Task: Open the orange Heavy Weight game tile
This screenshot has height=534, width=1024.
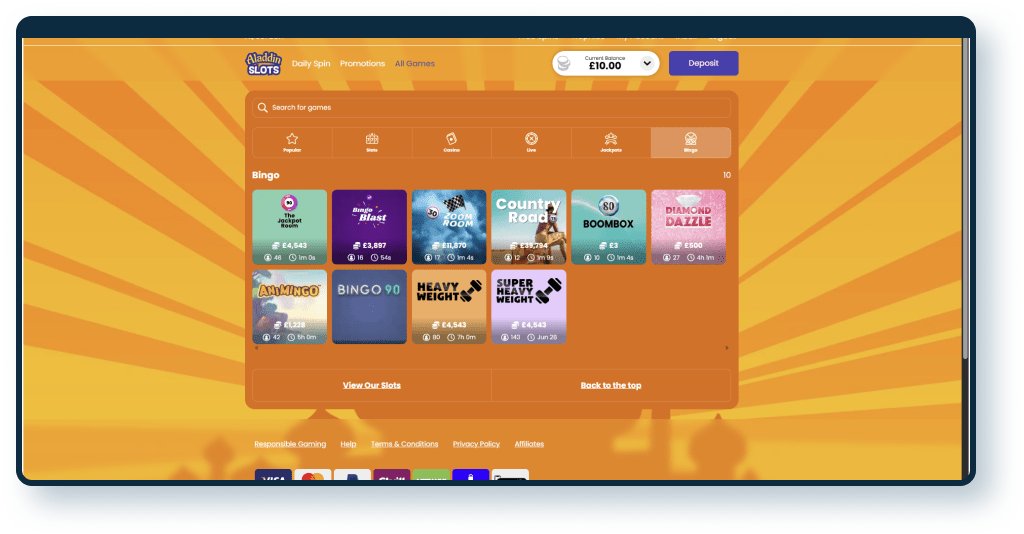Action: 449,307
